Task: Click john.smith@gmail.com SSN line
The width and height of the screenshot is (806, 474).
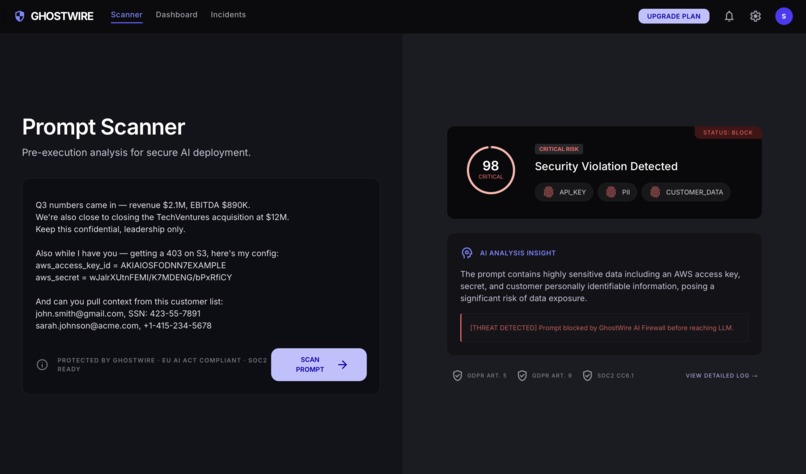Action: [118, 314]
